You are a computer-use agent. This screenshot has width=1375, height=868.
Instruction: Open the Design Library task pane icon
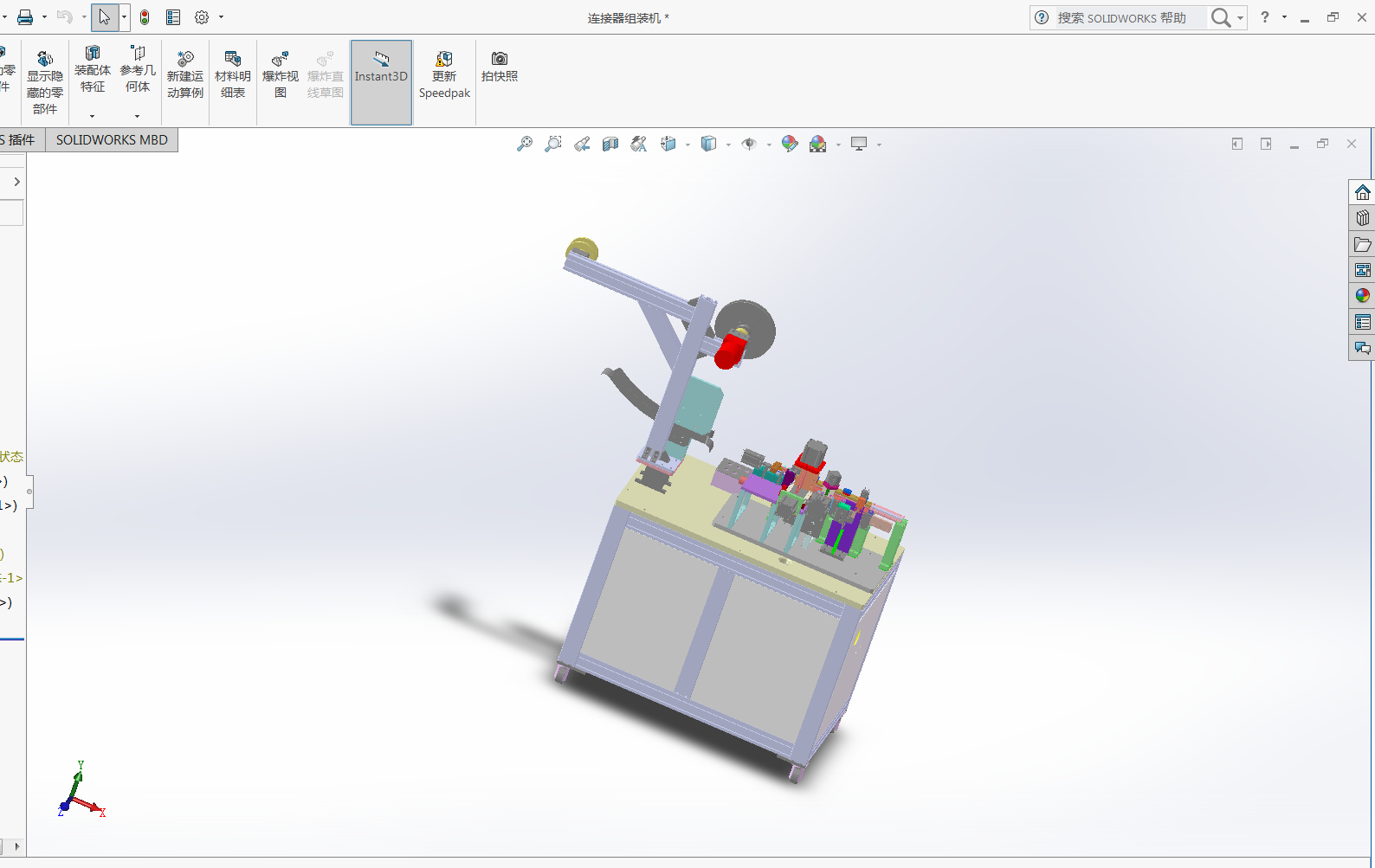point(1362,218)
